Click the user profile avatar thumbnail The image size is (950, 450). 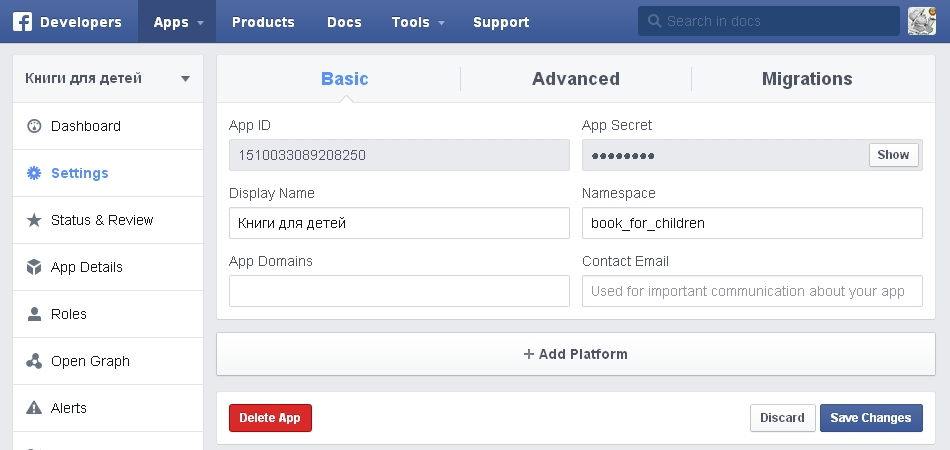pos(921,21)
